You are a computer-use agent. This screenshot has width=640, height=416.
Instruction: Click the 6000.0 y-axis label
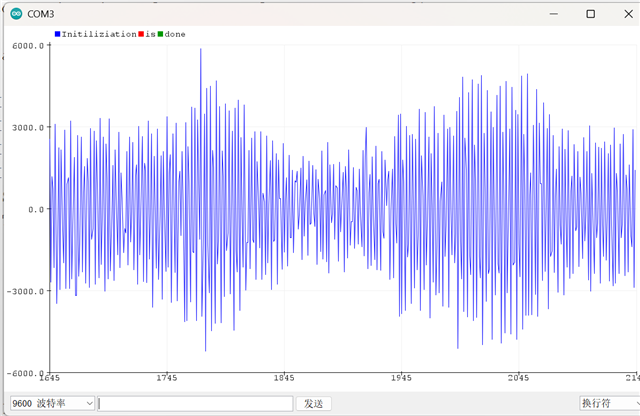(28, 46)
